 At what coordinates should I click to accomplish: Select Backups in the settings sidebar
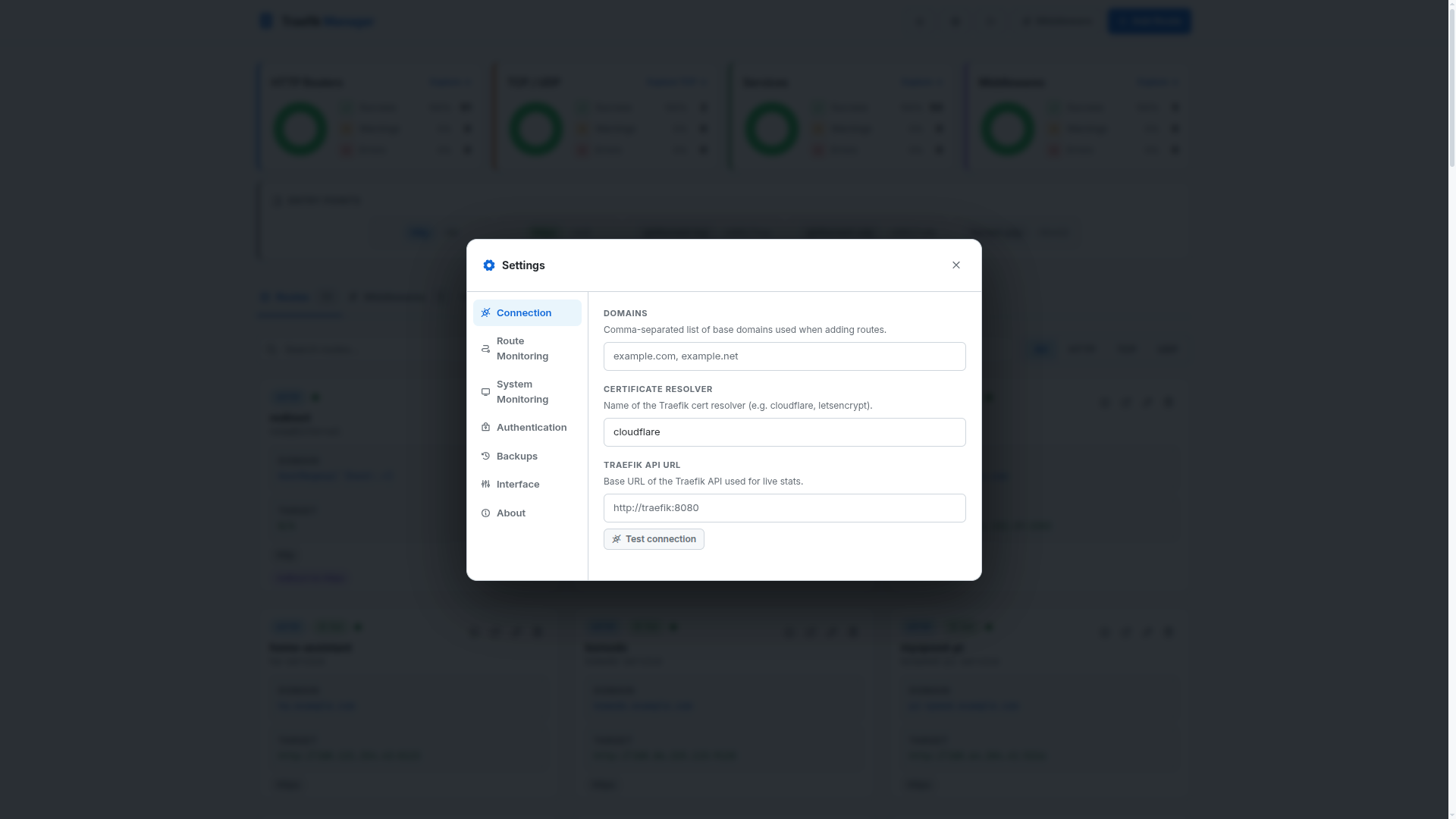[x=516, y=456]
